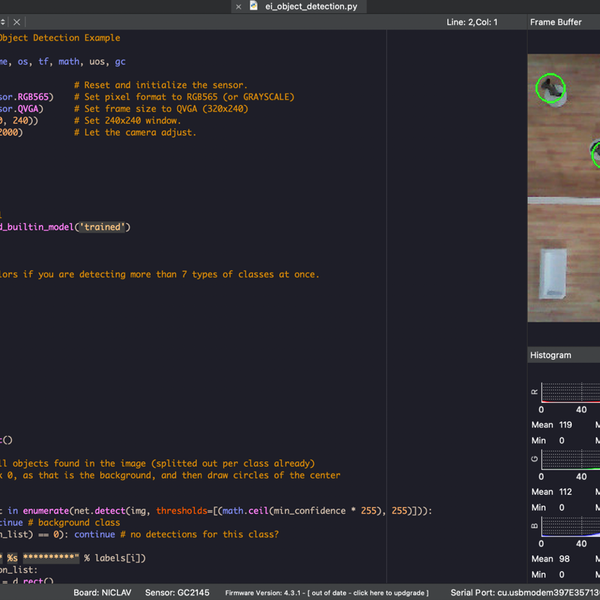This screenshot has width=600, height=600.
Task: Click the Frame Buffer panel header
Action: coord(557,22)
